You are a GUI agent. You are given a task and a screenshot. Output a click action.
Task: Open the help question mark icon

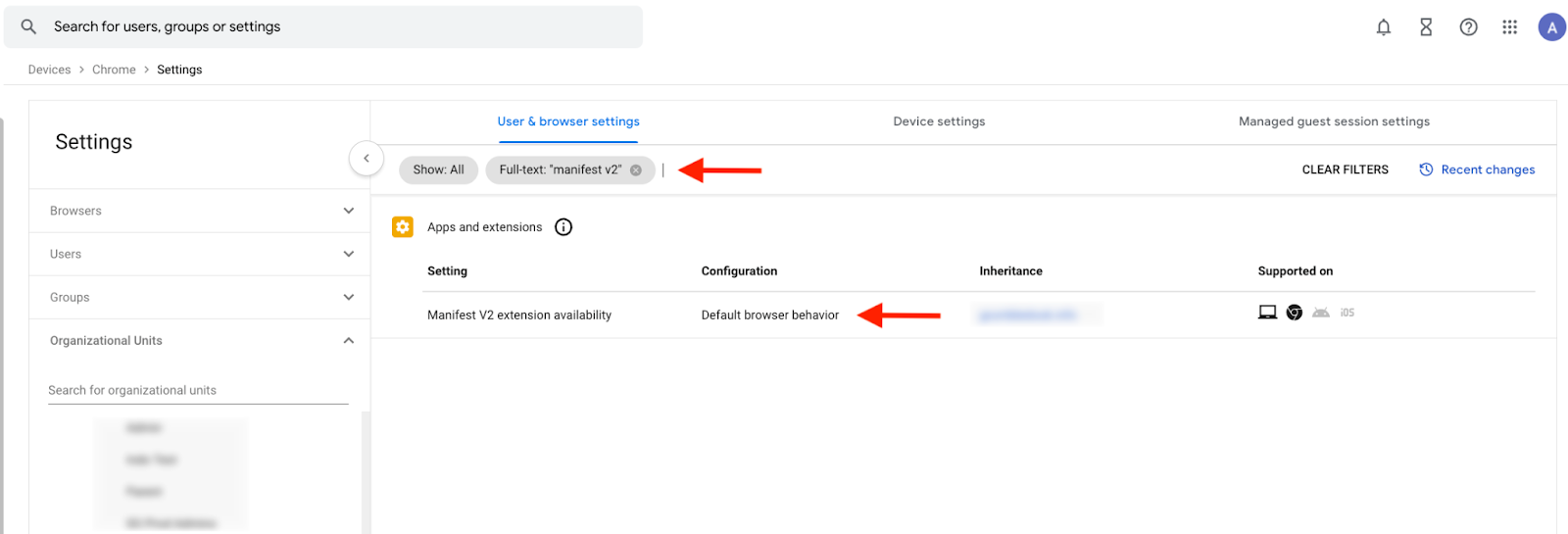pyautogui.click(x=1468, y=27)
